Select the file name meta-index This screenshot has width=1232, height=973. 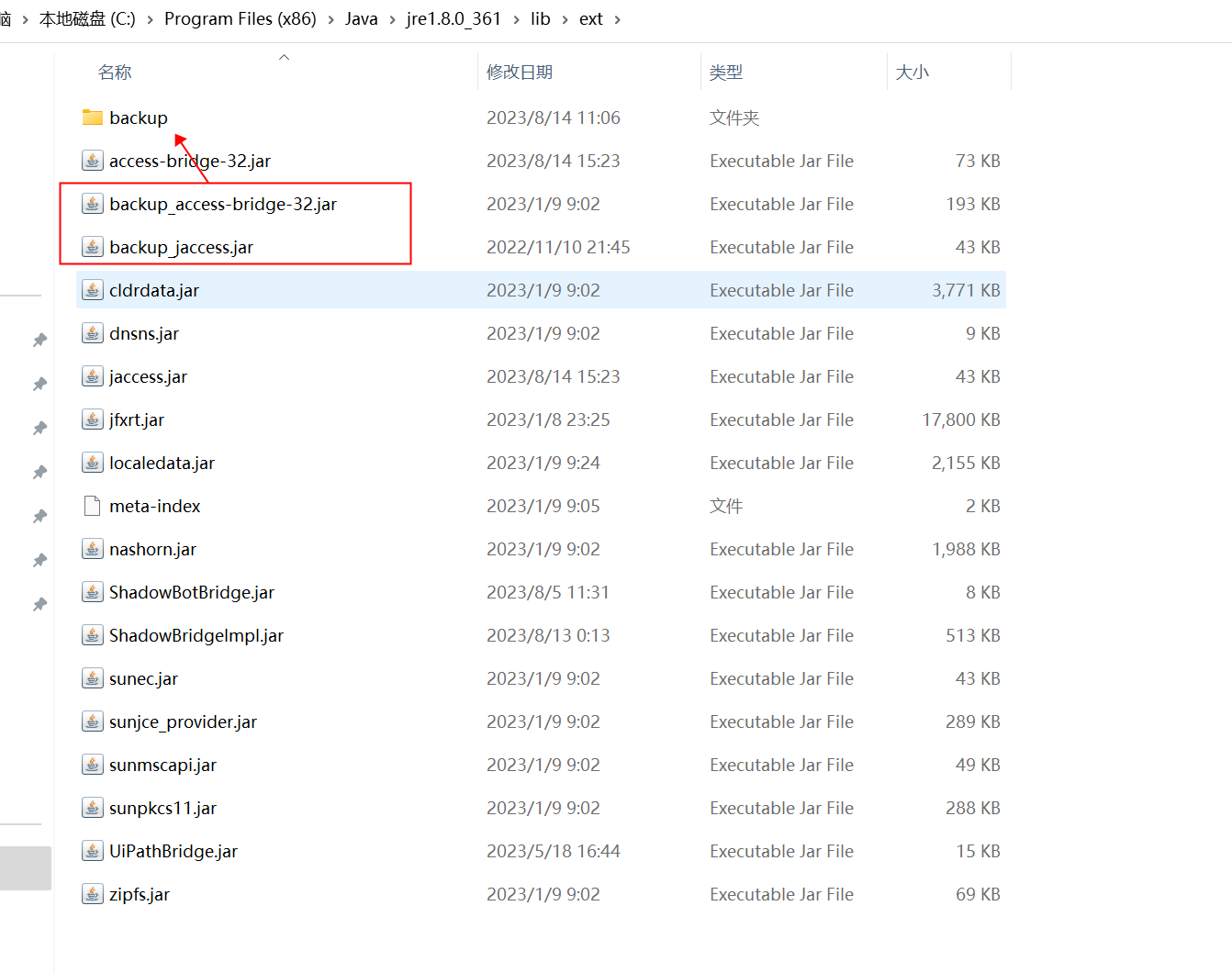[155, 506]
